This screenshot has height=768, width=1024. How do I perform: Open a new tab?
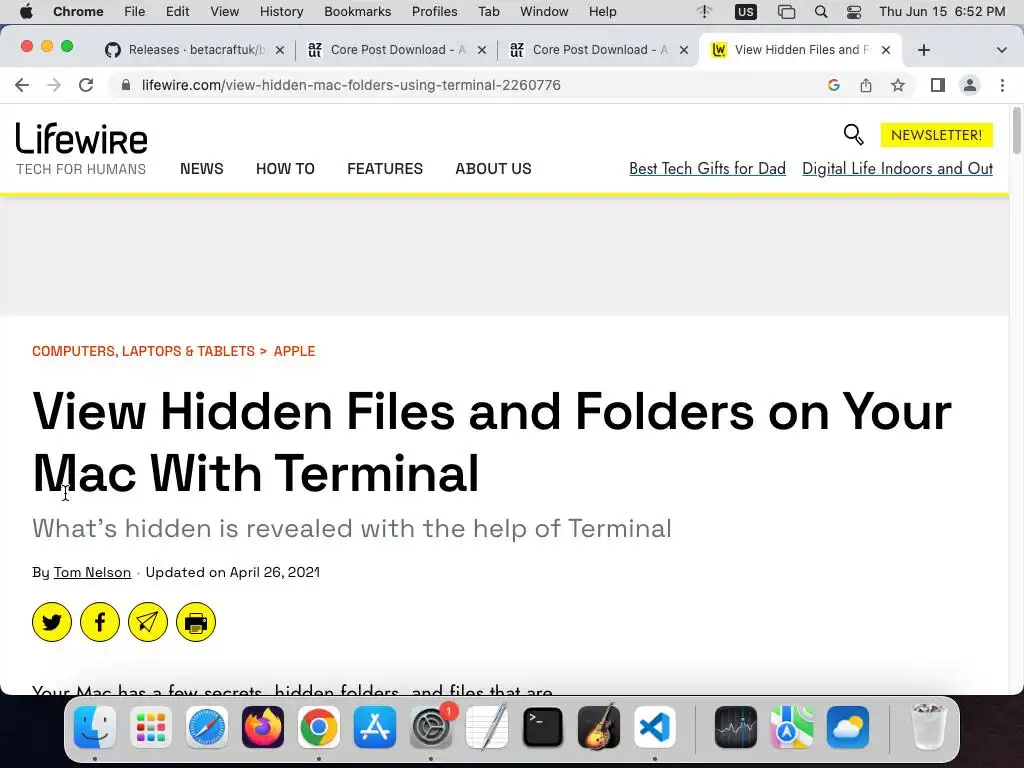[x=923, y=50]
